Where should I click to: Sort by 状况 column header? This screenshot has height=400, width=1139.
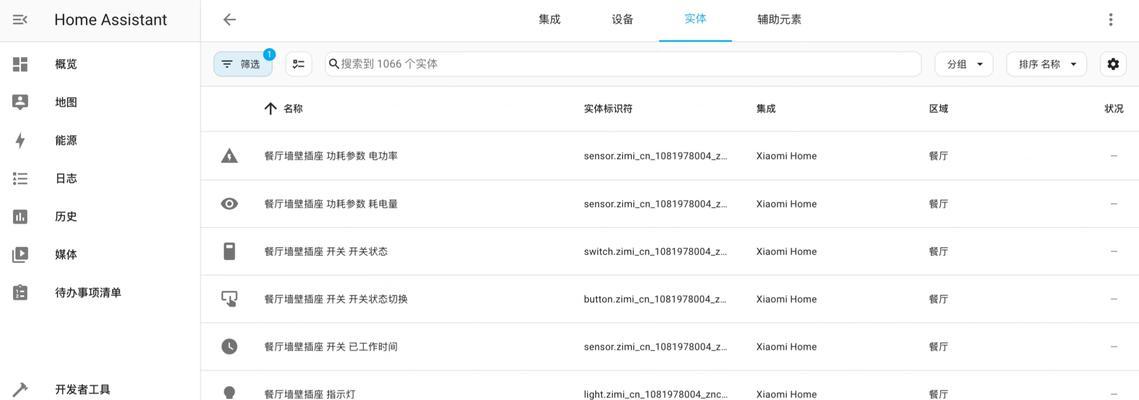point(1114,109)
